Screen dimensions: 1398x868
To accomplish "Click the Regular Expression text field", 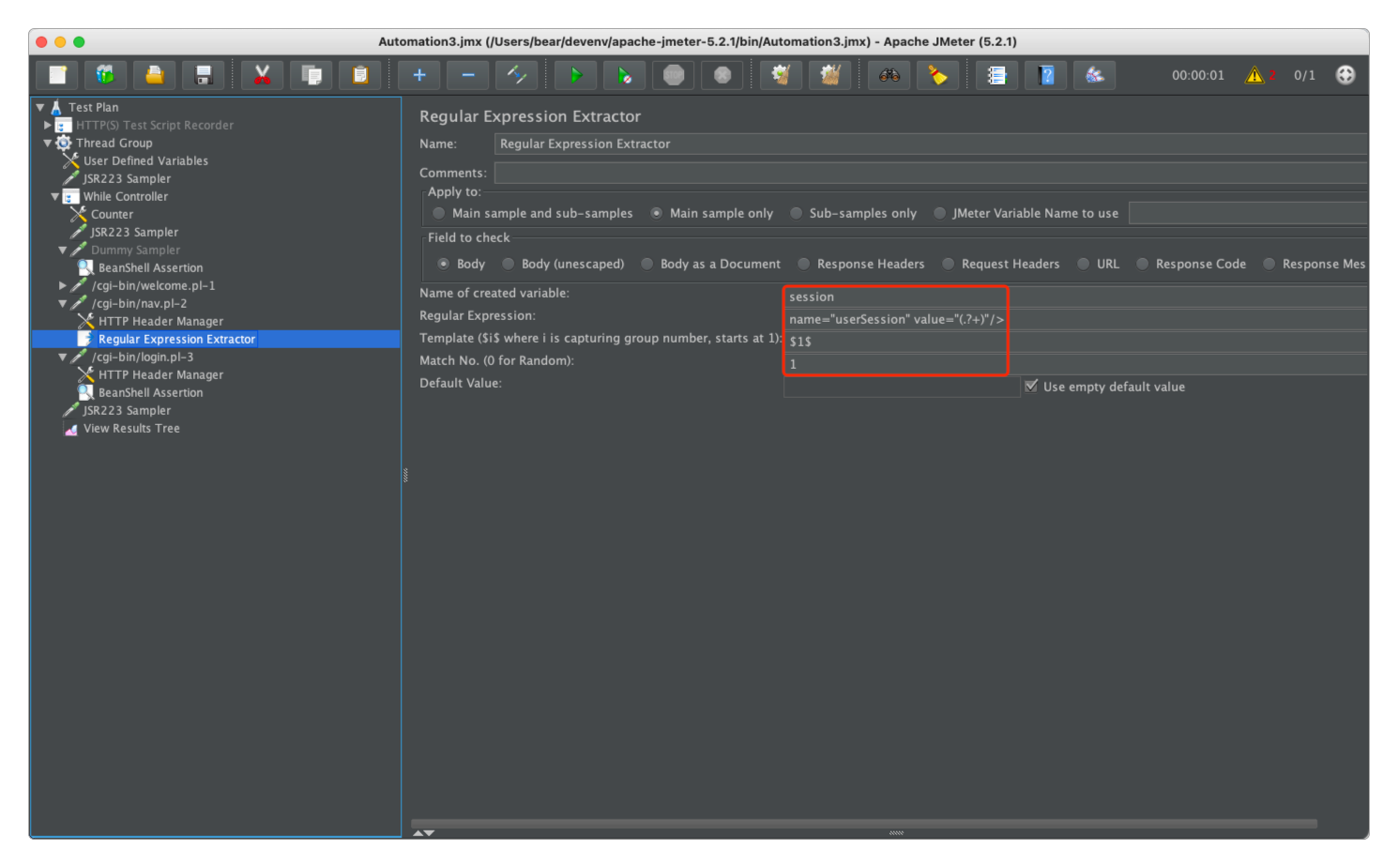I will [1075, 319].
